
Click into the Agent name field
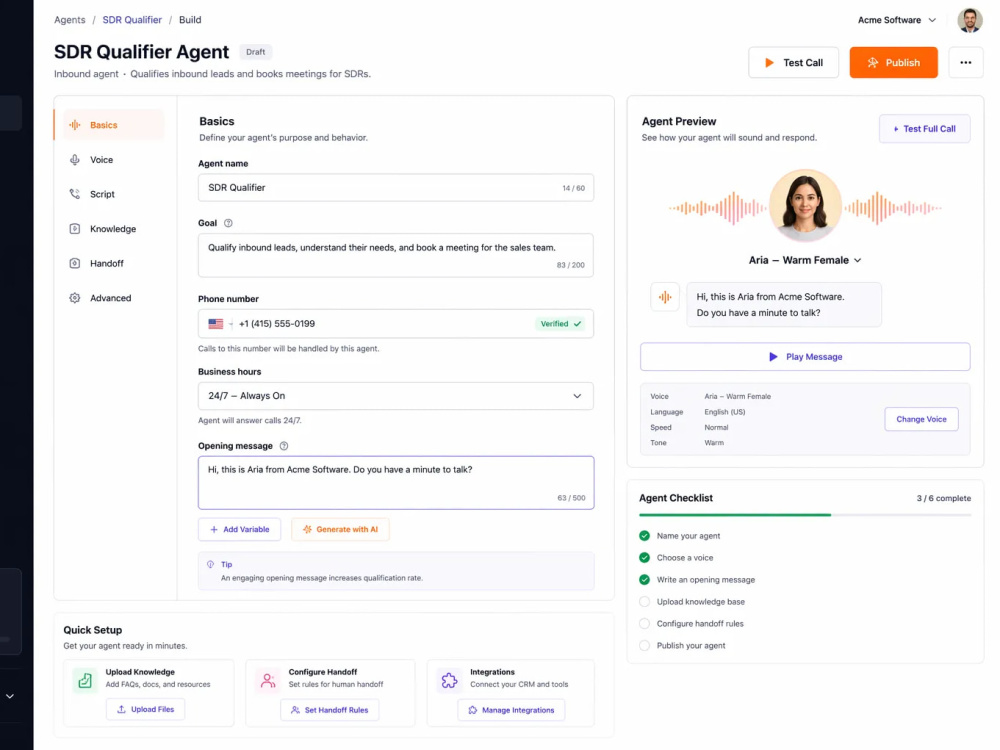pos(395,188)
